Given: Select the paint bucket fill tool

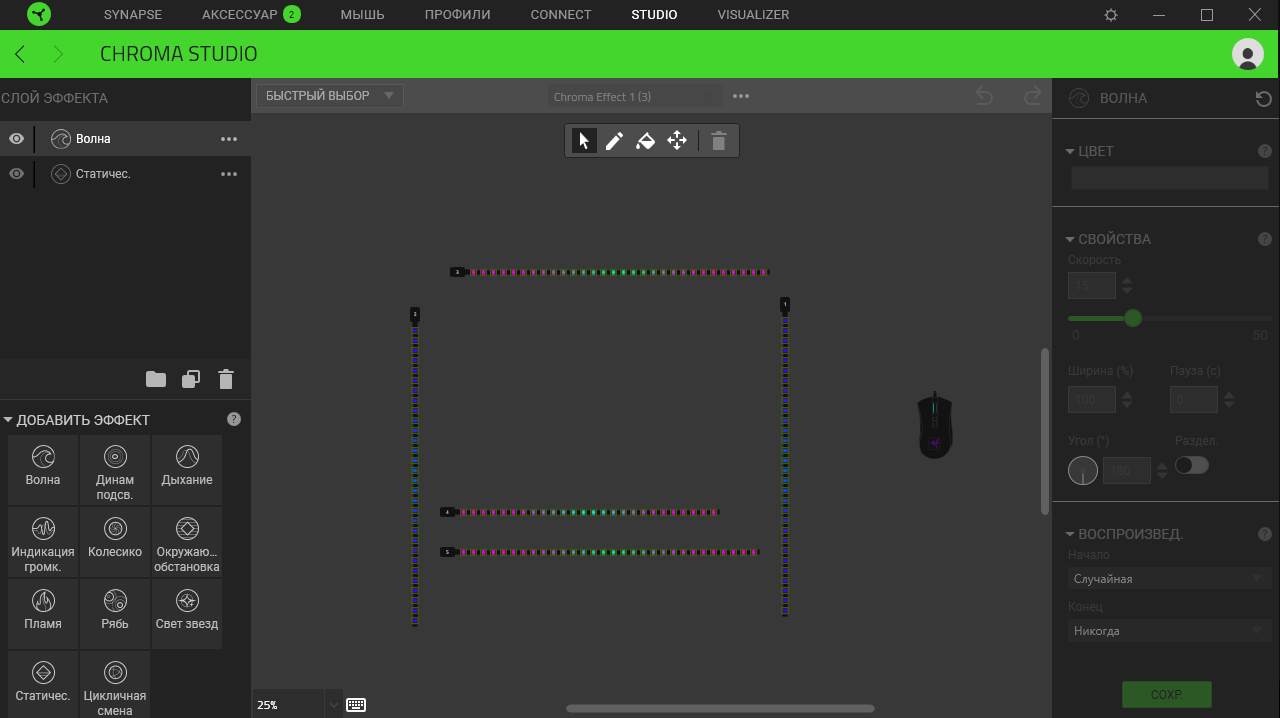Looking at the screenshot, I should 646,141.
